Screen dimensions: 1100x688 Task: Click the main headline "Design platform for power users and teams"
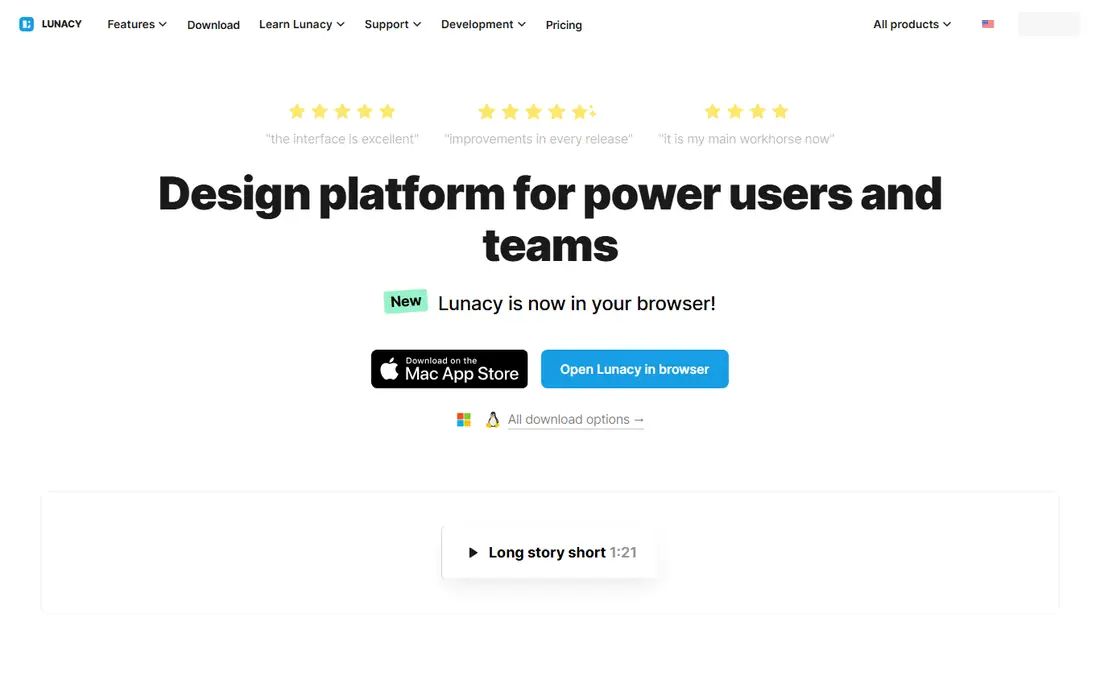tap(550, 219)
